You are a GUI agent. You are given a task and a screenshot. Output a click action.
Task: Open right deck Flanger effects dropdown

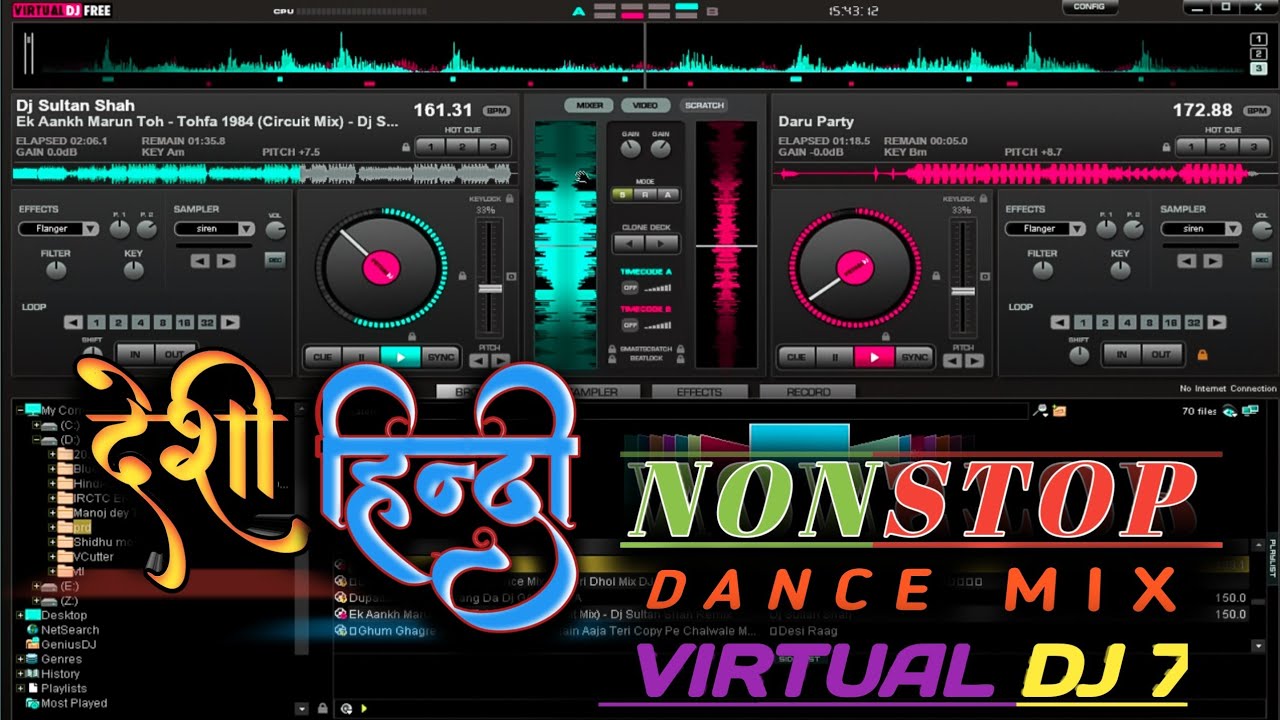click(x=1046, y=229)
